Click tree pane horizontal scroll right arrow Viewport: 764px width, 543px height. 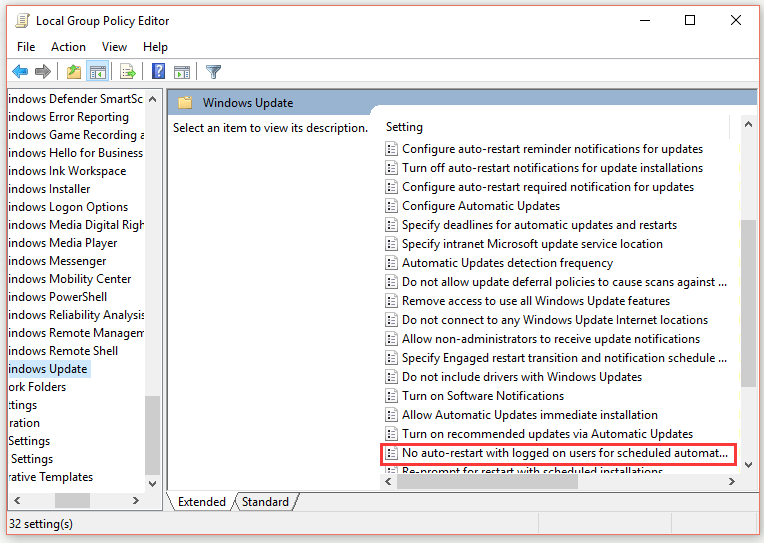click(136, 501)
